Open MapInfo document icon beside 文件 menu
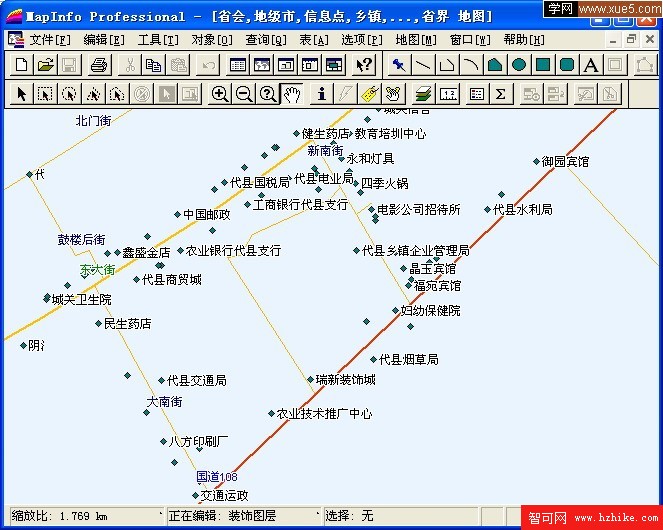 point(16,40)
